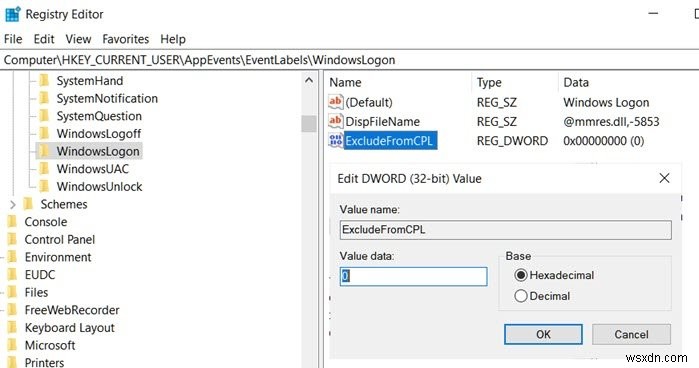Select the SystemQuestion key label
The image size is (699, 368).
pyautogui.click(x=99, y=116)
